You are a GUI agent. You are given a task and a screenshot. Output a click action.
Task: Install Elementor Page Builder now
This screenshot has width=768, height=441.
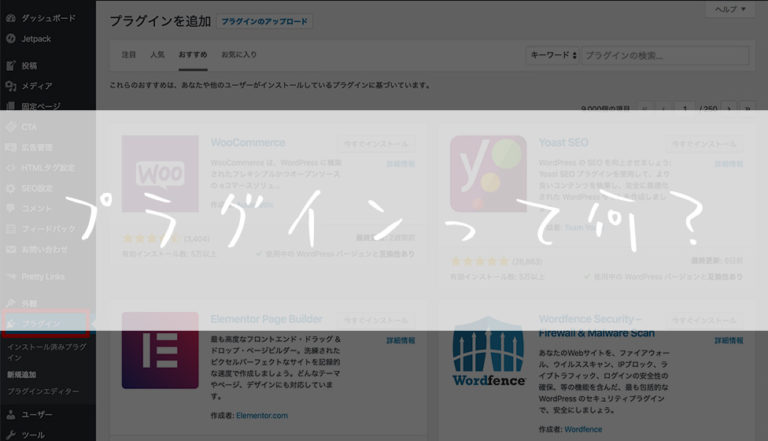click(x=376, y=320)
